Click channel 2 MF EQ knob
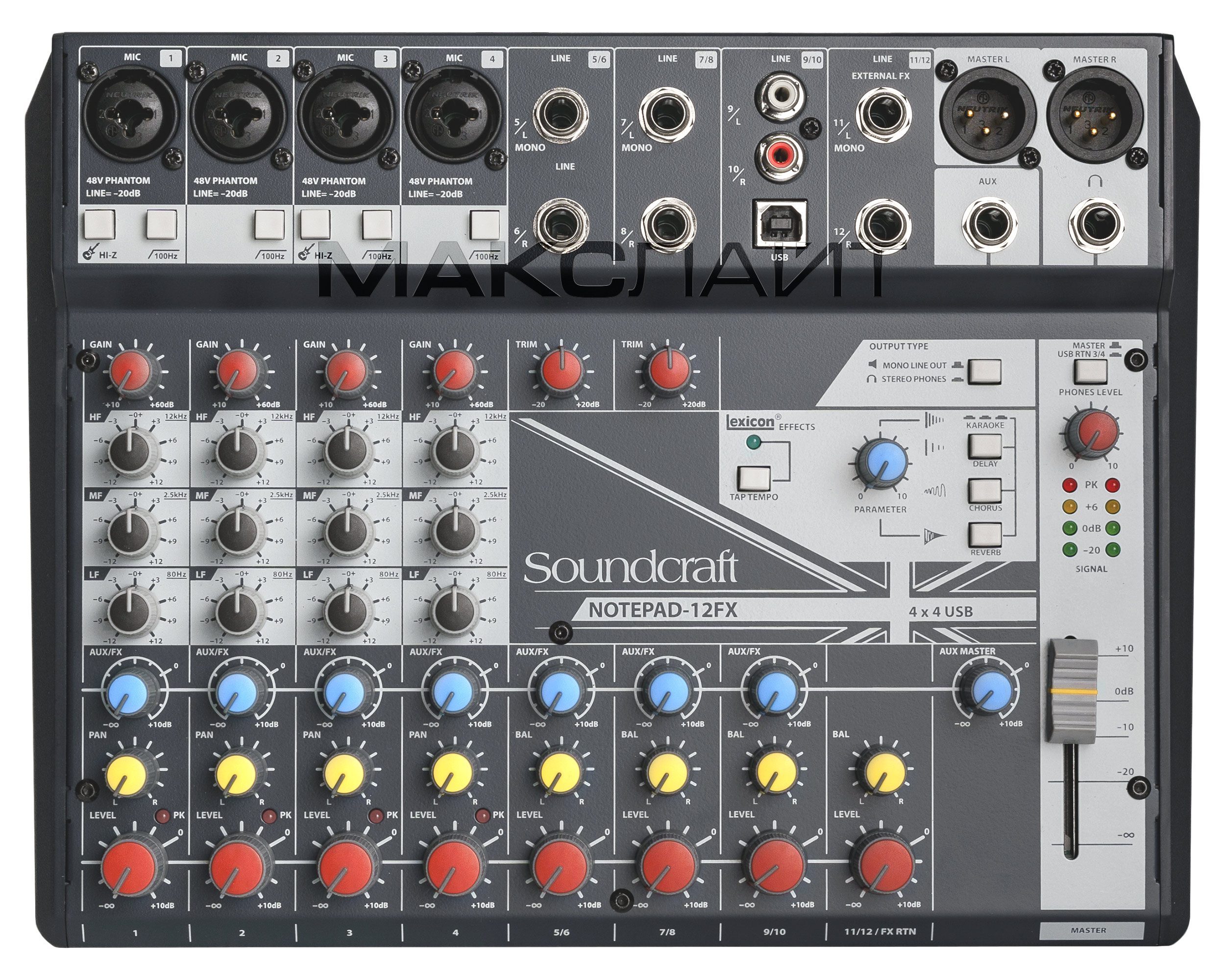Screen dimensions: 1225x980 coord(239,531)
